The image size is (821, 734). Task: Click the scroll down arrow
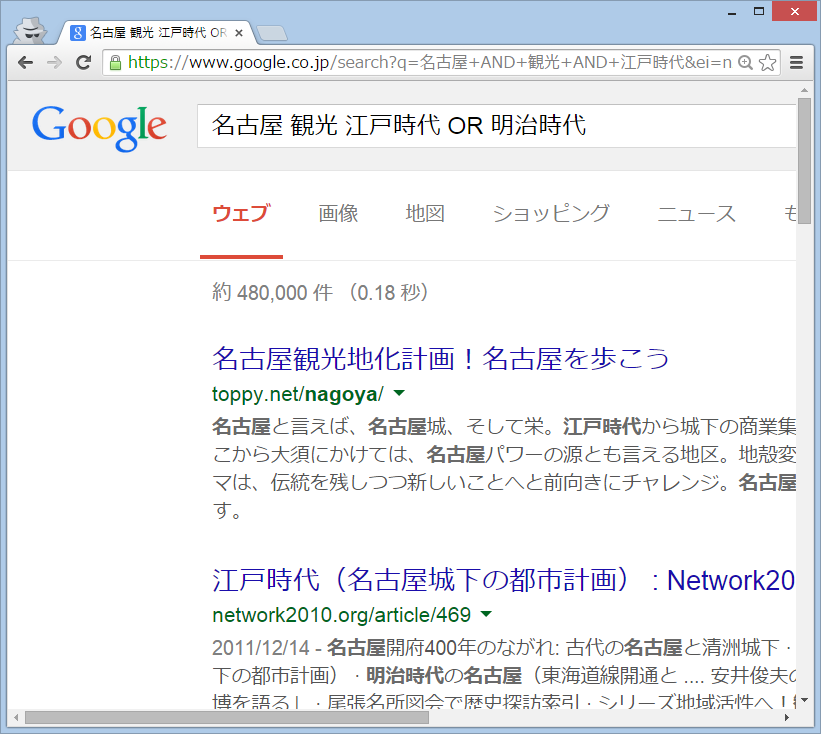click(x=804, y=700)
